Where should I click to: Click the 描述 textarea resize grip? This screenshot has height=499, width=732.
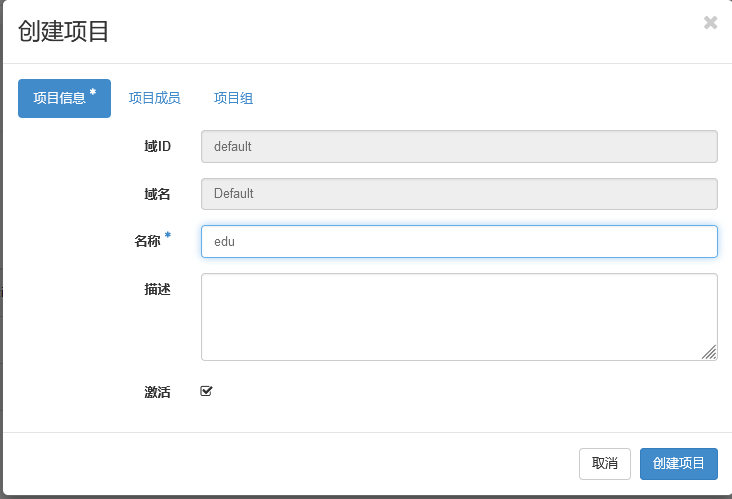(x=709, y=352)
